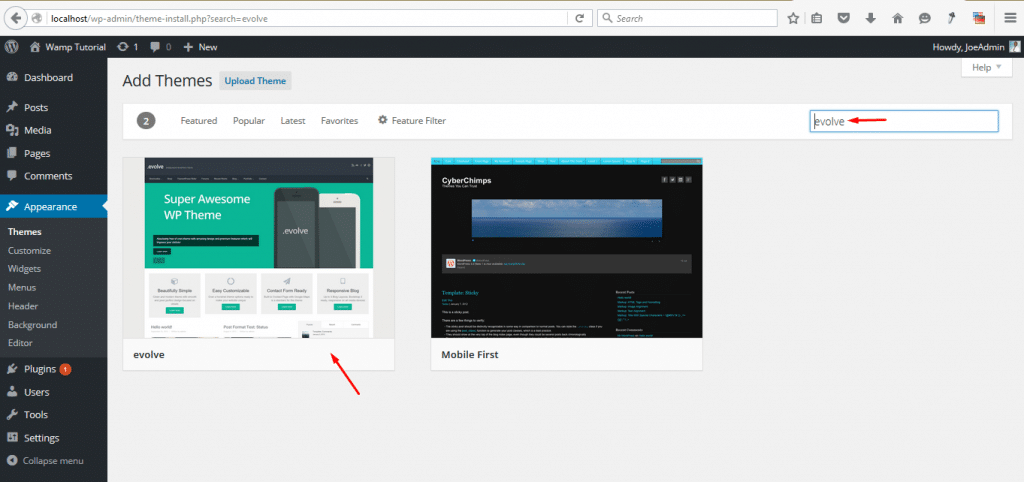Collapse the admin sidebar menu
Image resolution: width=1024 pixels, height=482 pixels.
click(46, 460)
